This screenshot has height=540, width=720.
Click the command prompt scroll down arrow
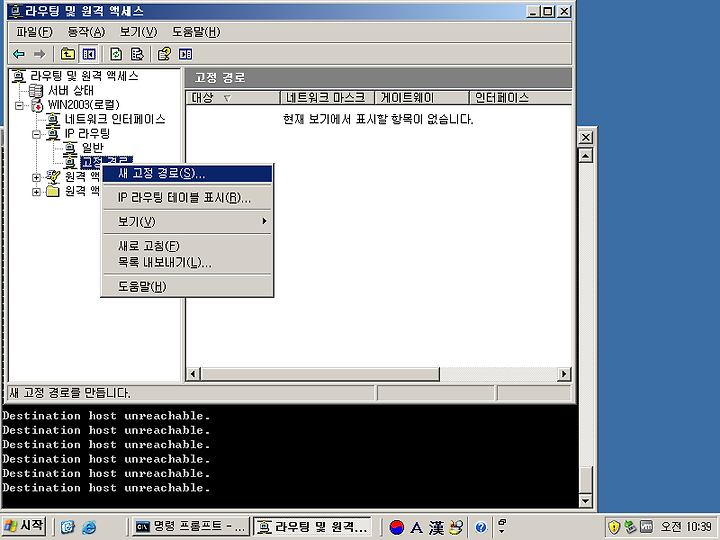click(585, 500)
